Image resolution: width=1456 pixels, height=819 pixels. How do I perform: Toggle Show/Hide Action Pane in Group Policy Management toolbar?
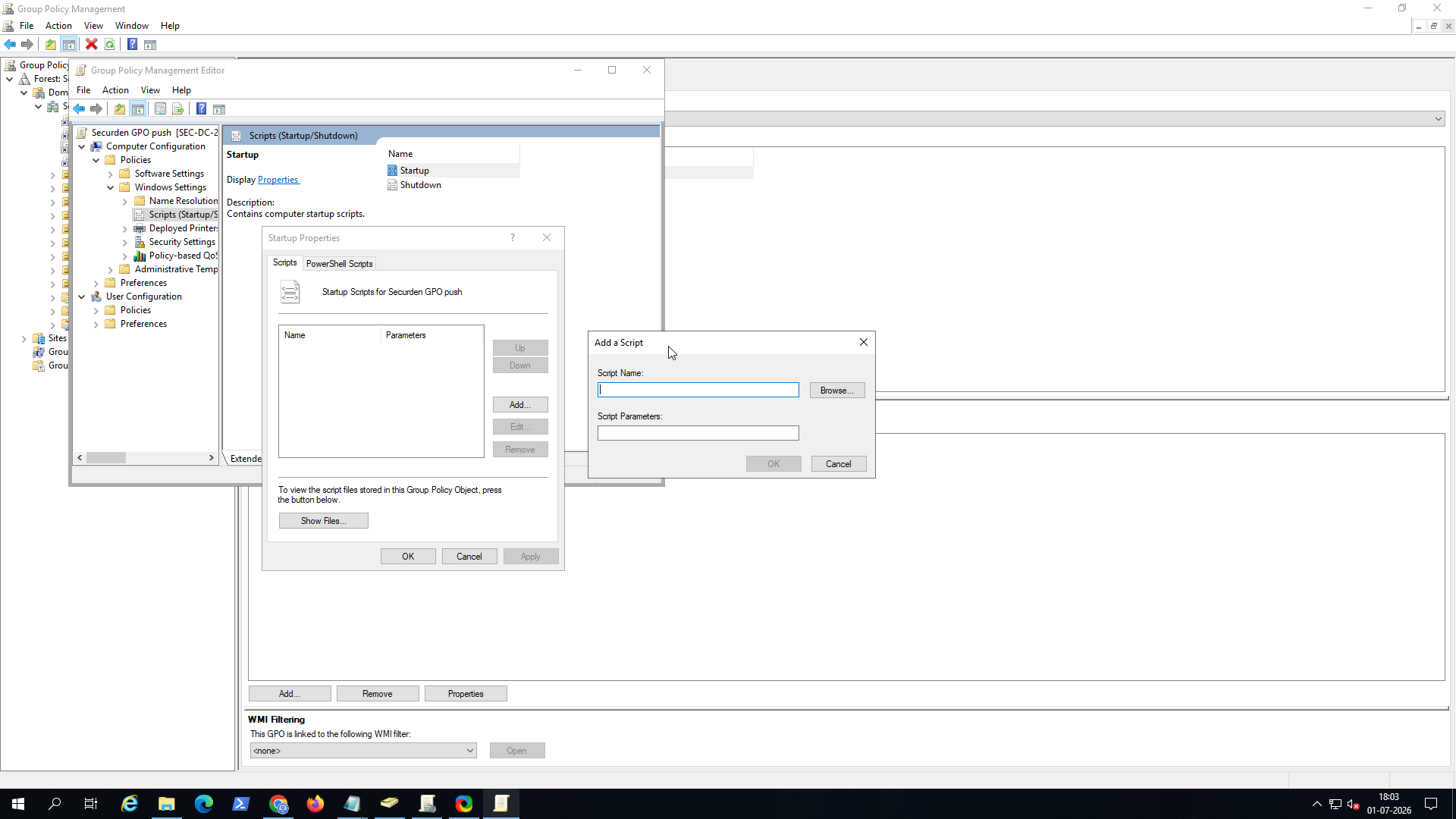click(x=150, y=45)
